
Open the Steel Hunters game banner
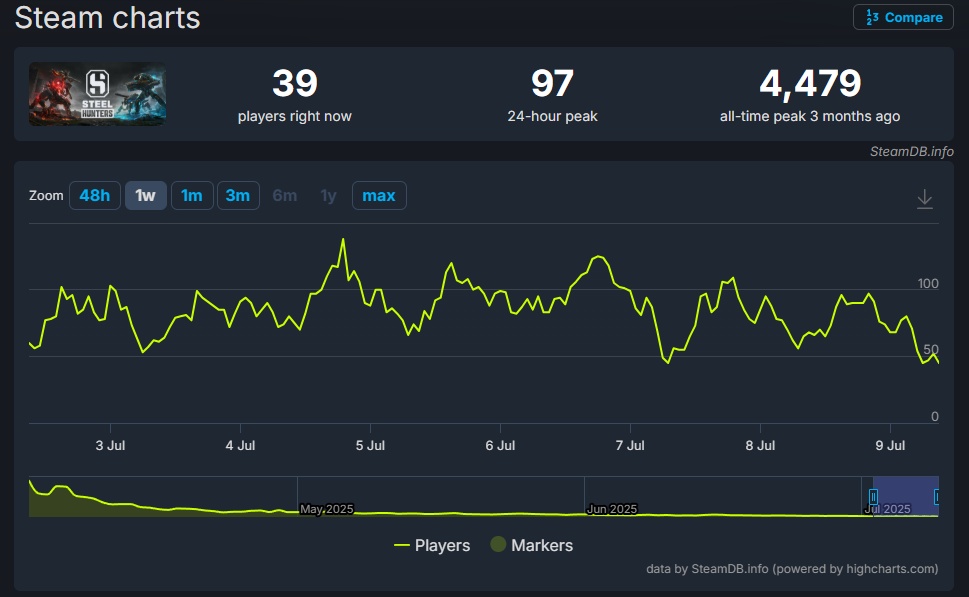coord(97,94)
